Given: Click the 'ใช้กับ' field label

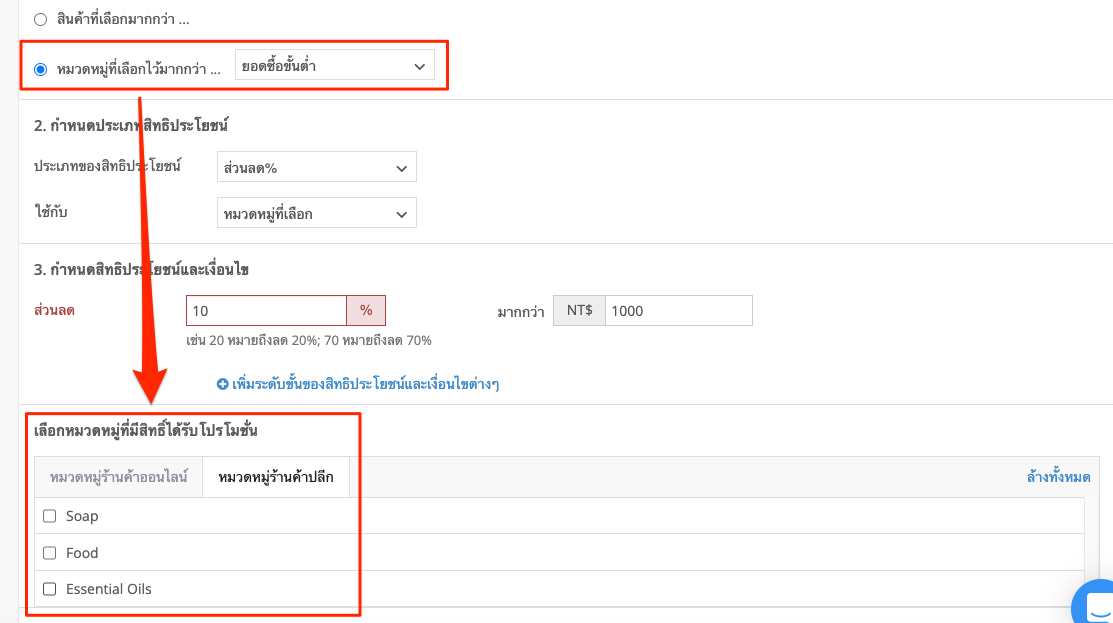Looking at the screenshot, I should [50, 211].
